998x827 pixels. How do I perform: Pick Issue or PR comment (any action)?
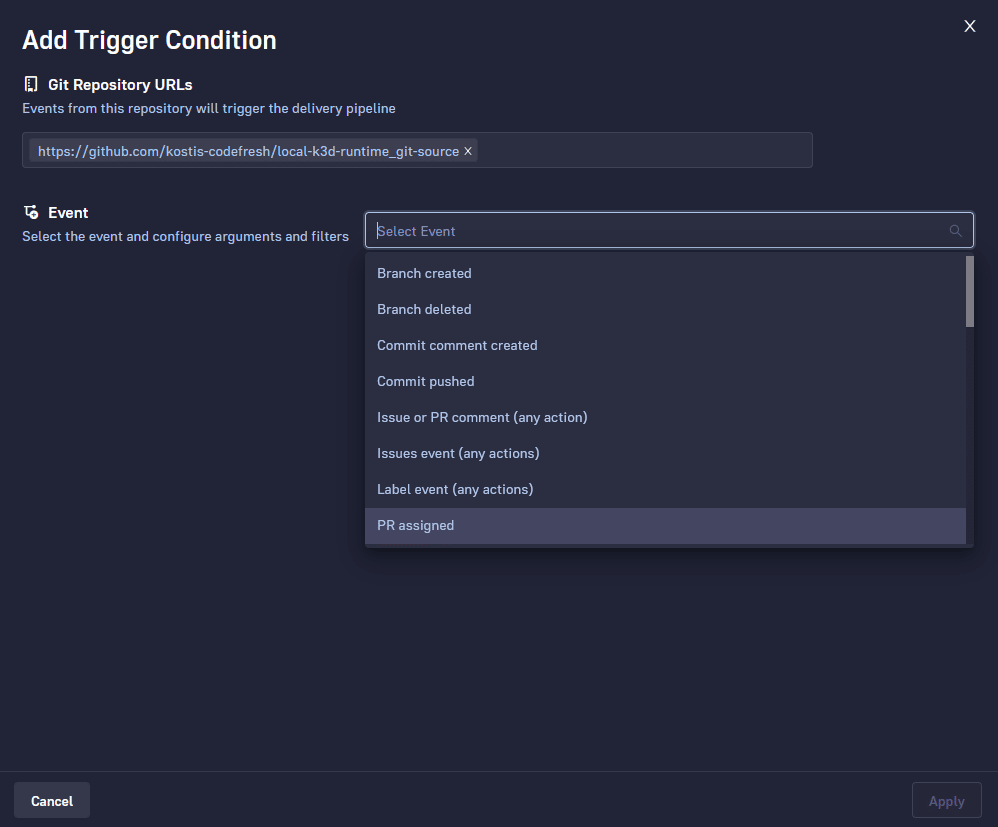pos(482,417)
